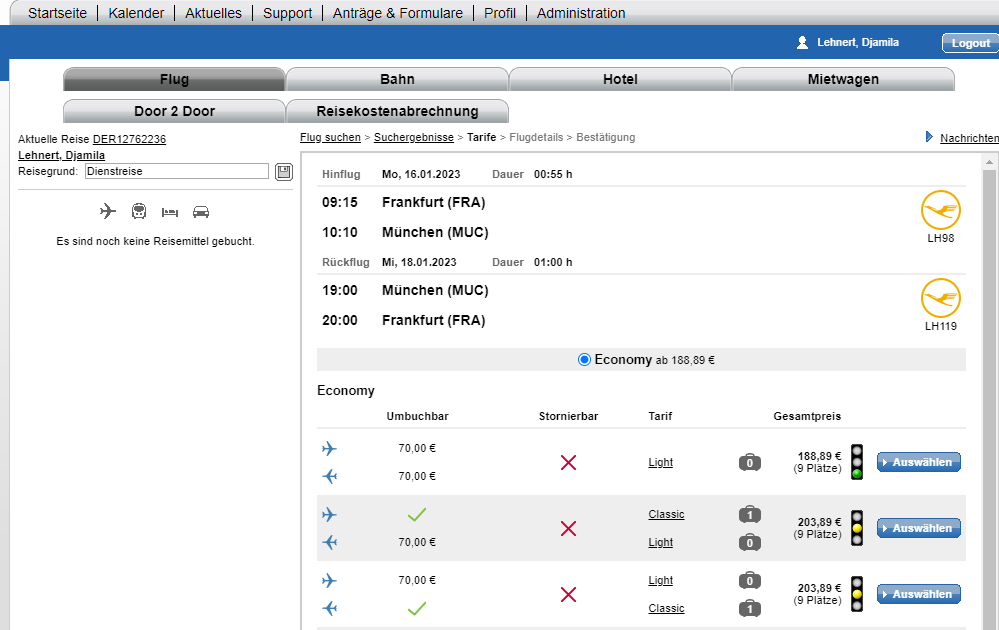Click the hotel bed icon in trip summary
The image size is (999, 630).
click(x=169, y=212)
